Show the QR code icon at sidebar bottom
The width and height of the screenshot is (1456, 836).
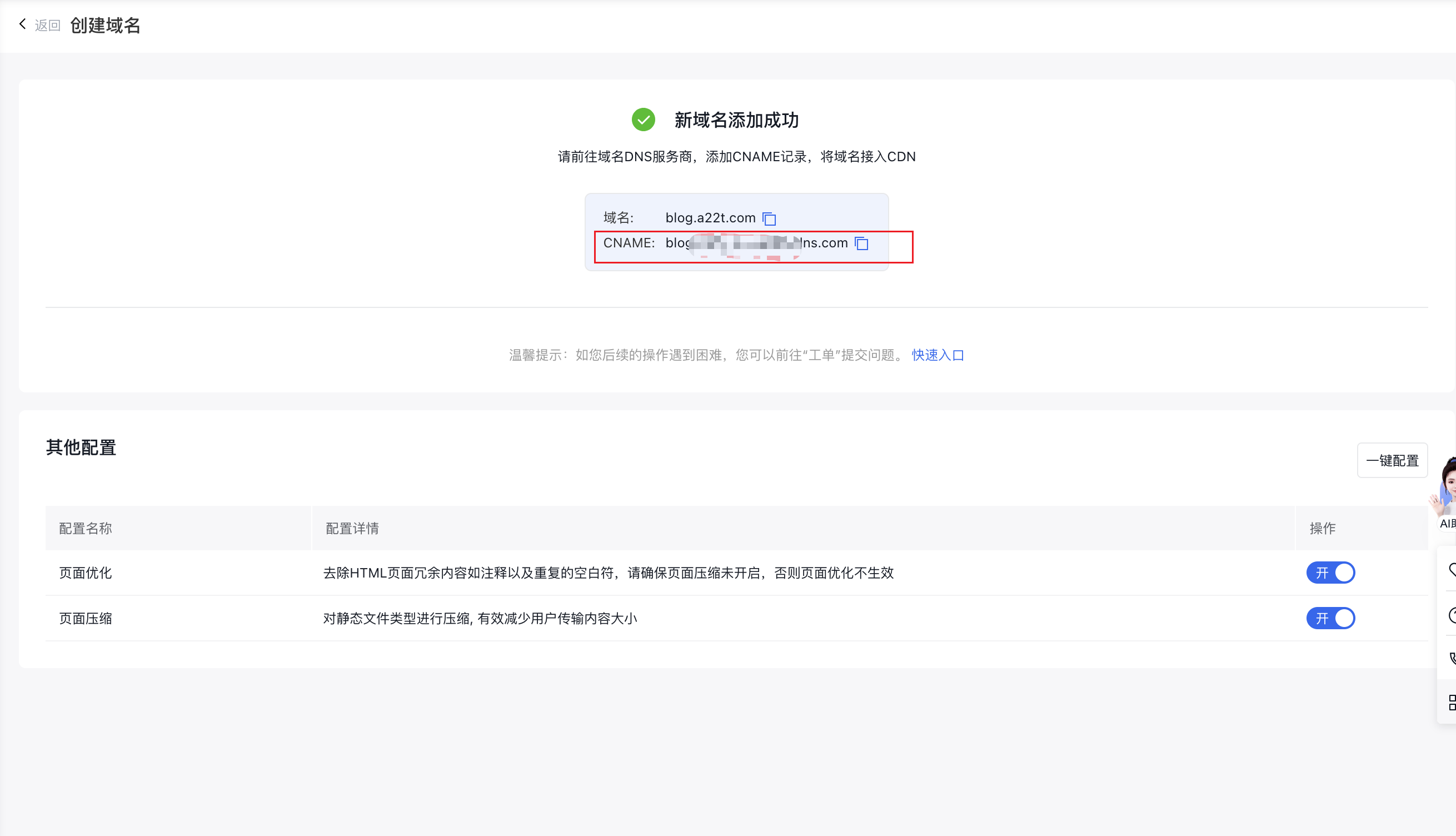point(1453,700)
